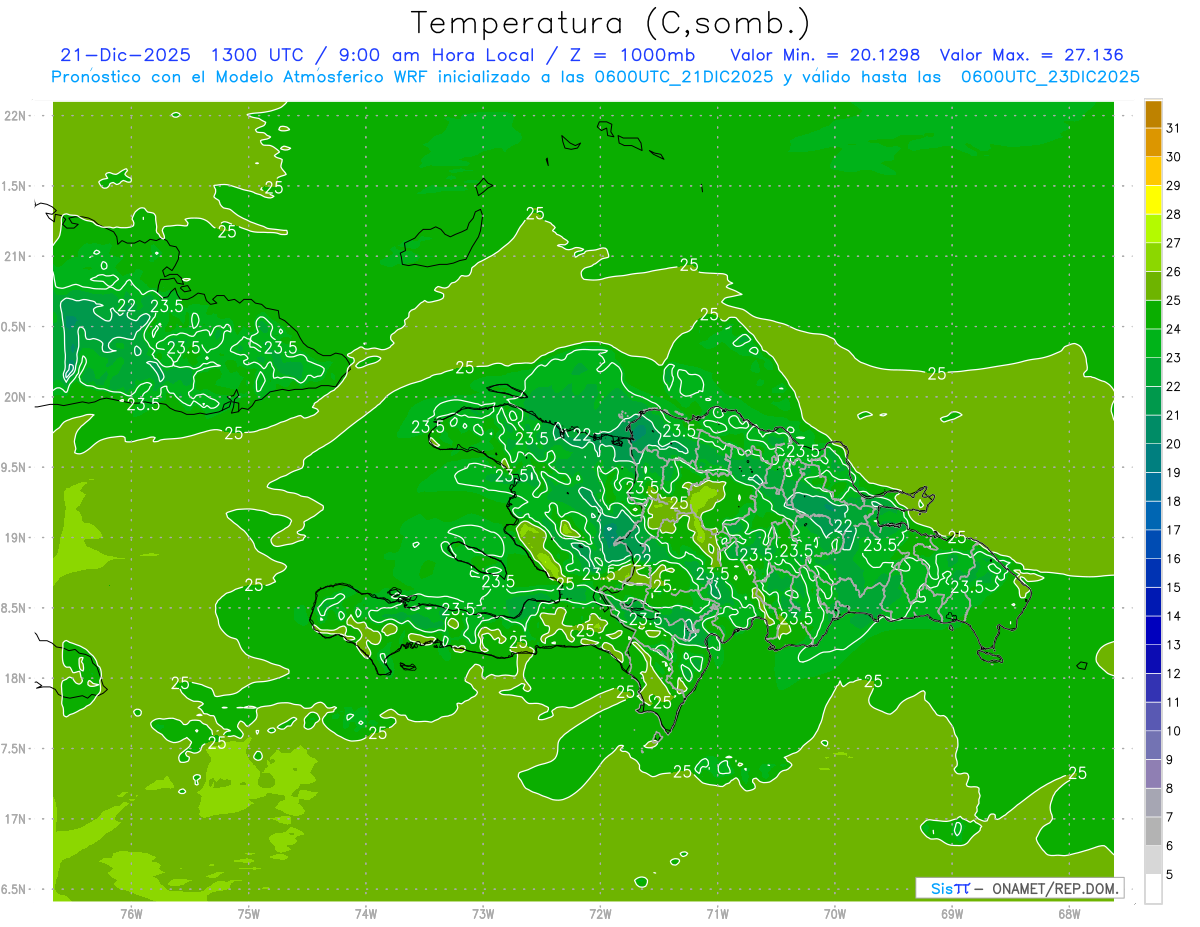This screenshot has height=927, width=1200.
Task: Click the Temperatura (C,somb.) map title
Action: pyautogui.click(x=611, y=22)
